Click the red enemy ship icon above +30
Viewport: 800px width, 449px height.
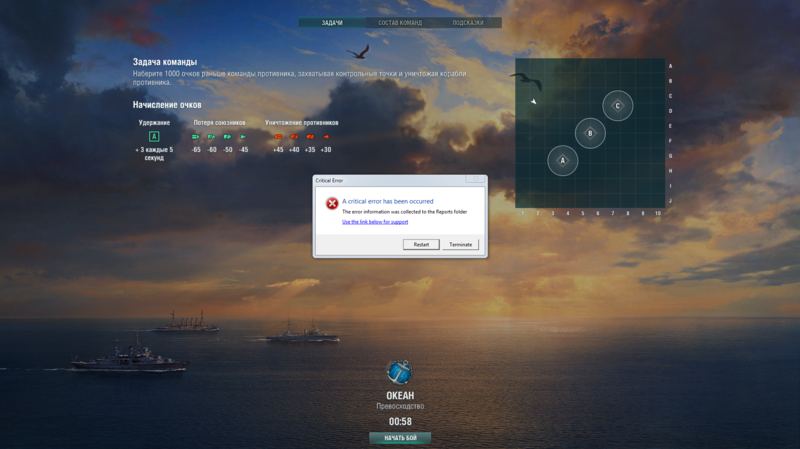pos(326,137)
